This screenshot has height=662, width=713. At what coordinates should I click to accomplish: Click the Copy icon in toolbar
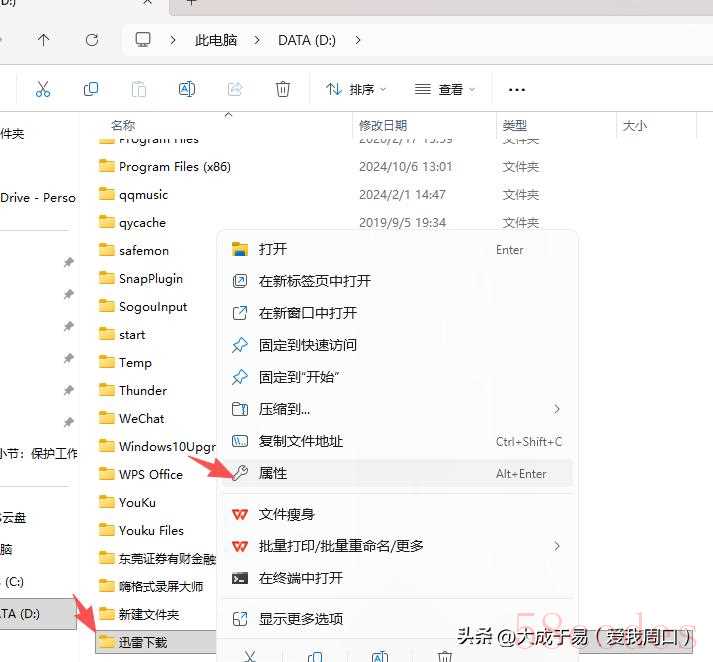click(x=91, y=89)
